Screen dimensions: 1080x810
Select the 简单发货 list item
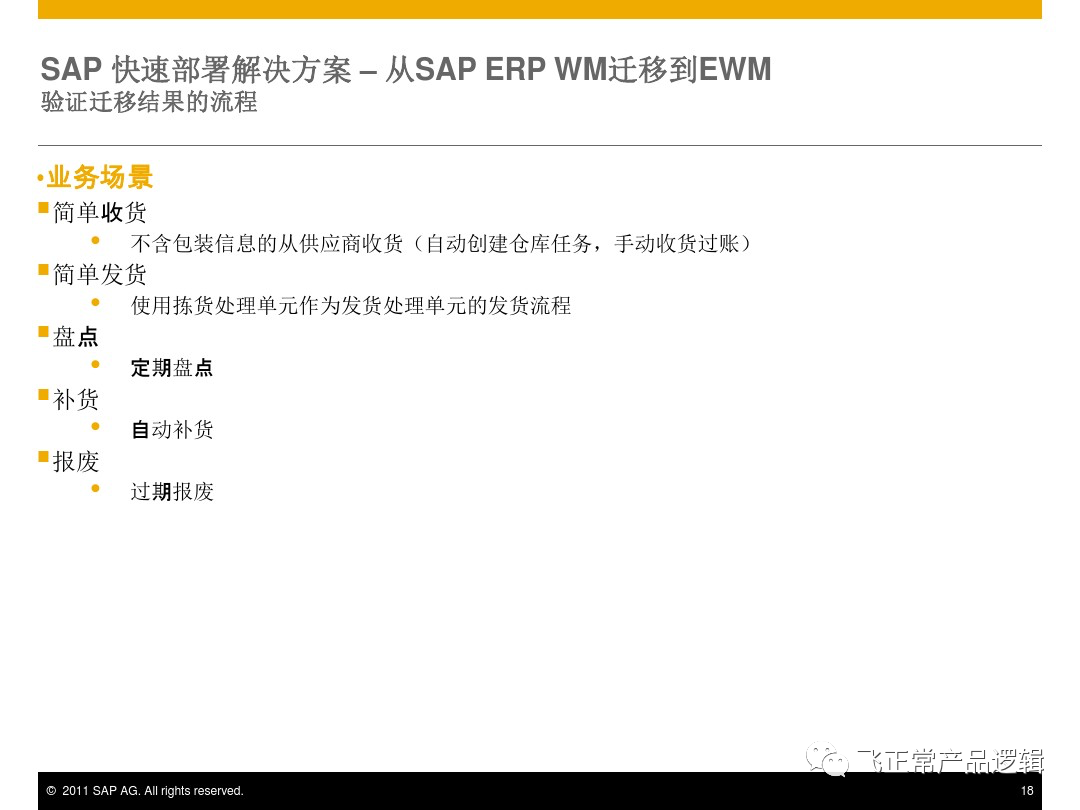click(100, 274)
